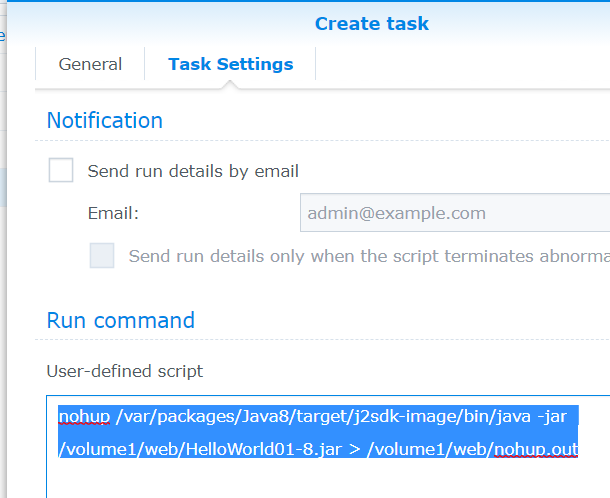Click the Notification section heading
610x498 pixels.
[105, 120]
